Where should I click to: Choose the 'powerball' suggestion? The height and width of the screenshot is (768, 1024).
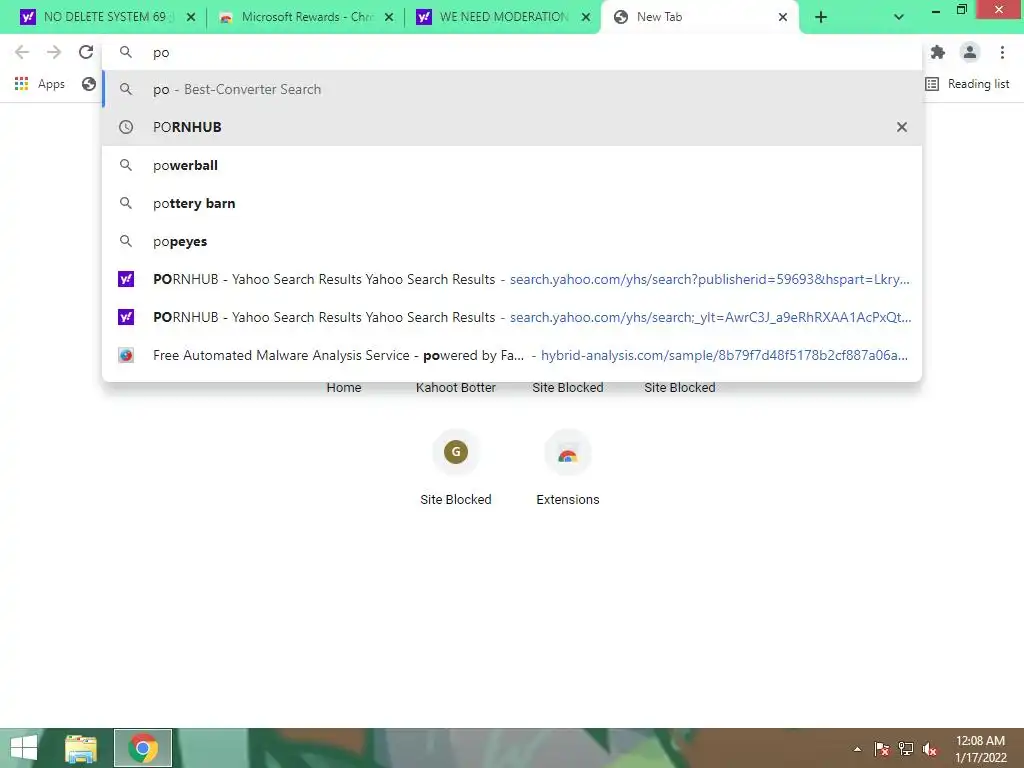coord(512,165)
